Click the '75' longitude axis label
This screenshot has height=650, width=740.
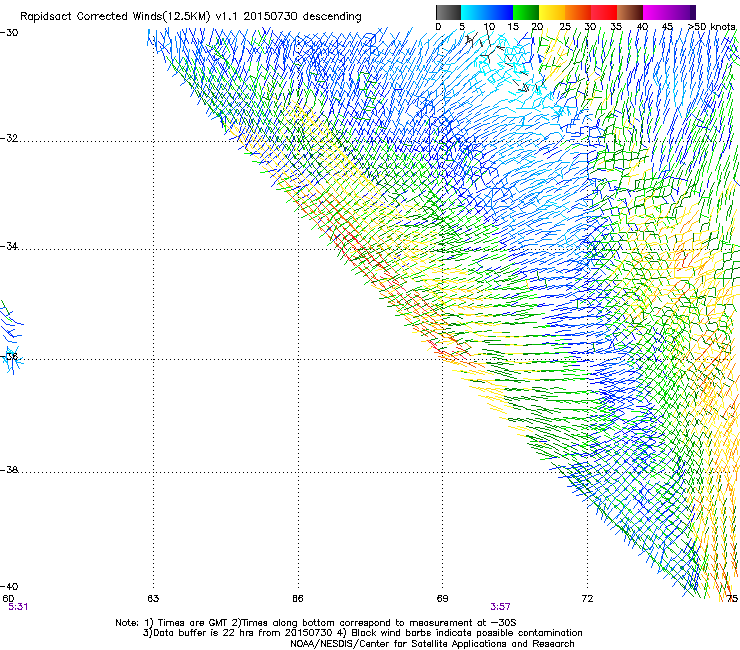pyautogui.click(x=732, y=599)
